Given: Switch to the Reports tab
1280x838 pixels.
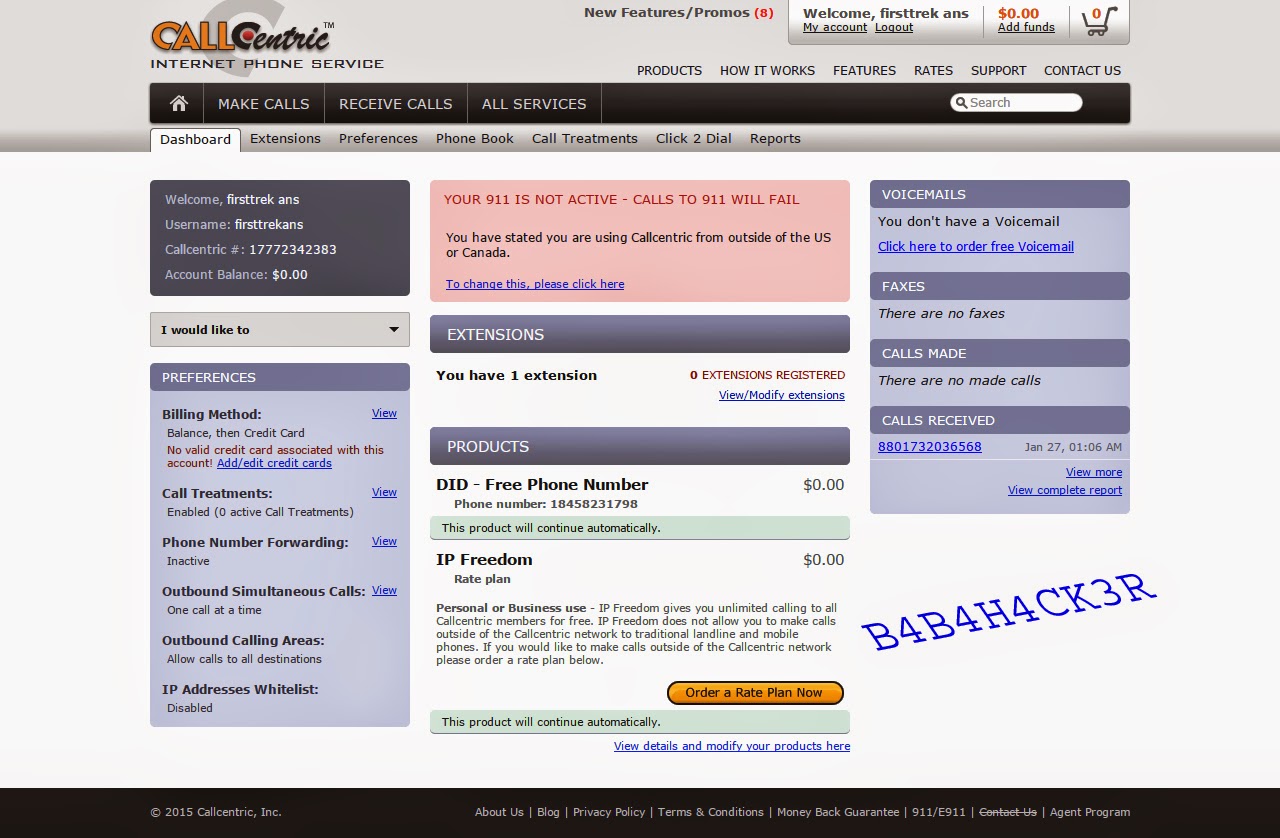Looking at the screenshot, I should [775, 139].
